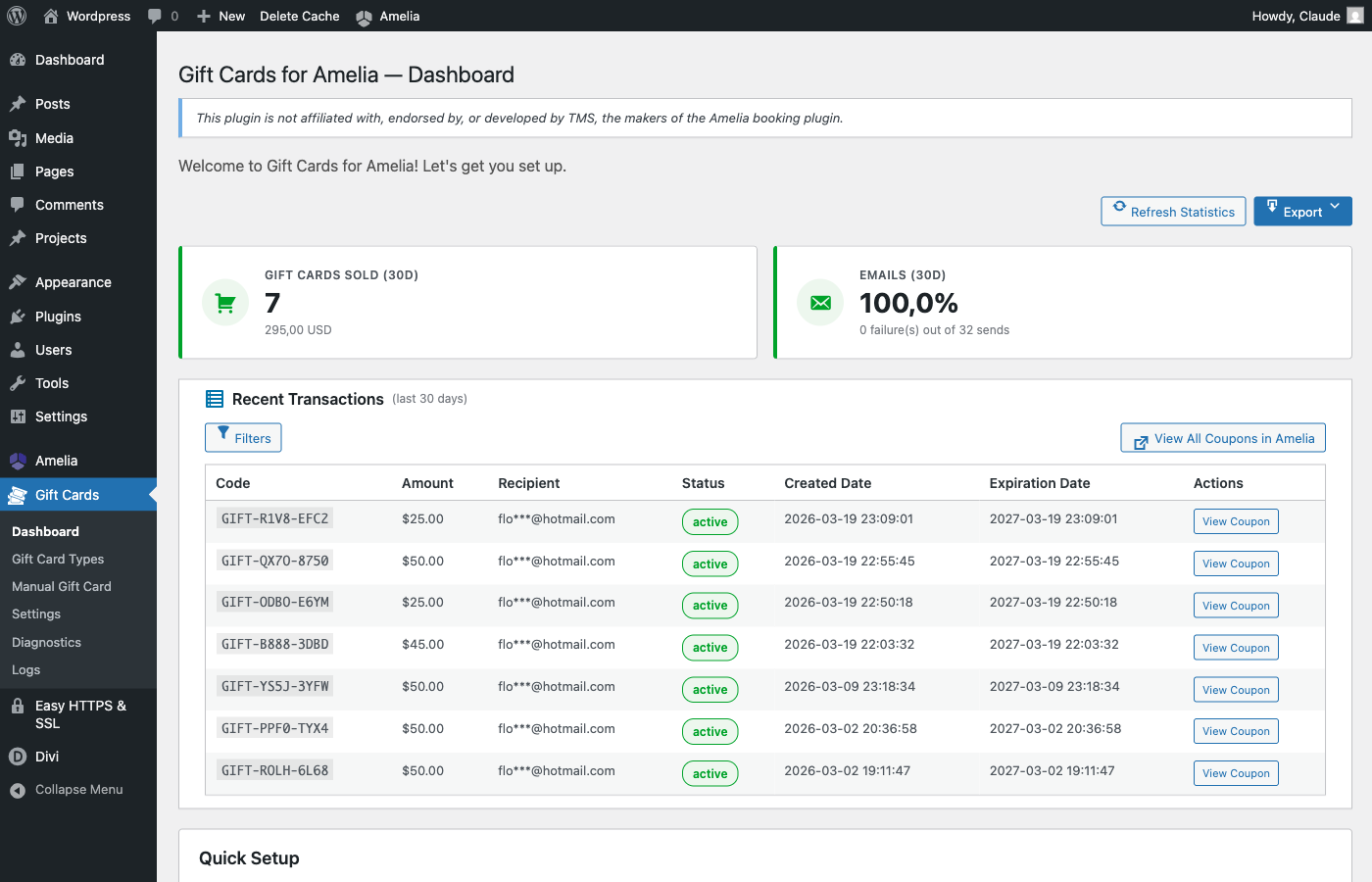Select Manual Gift Card in the sidebar
This screenshot has height=882, width=1372.
point(62,586)
